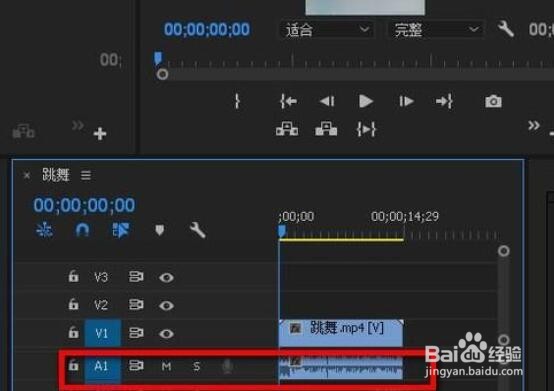Step forward one frame
This screenshot has width=554, height=391.
click(406, 101)
